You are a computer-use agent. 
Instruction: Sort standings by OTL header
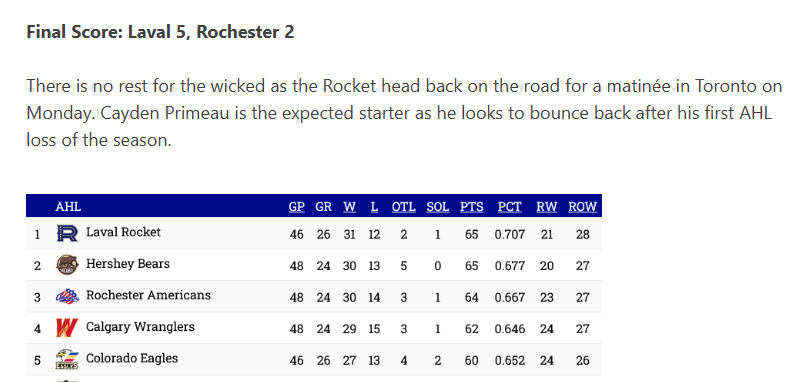(404, 207)
